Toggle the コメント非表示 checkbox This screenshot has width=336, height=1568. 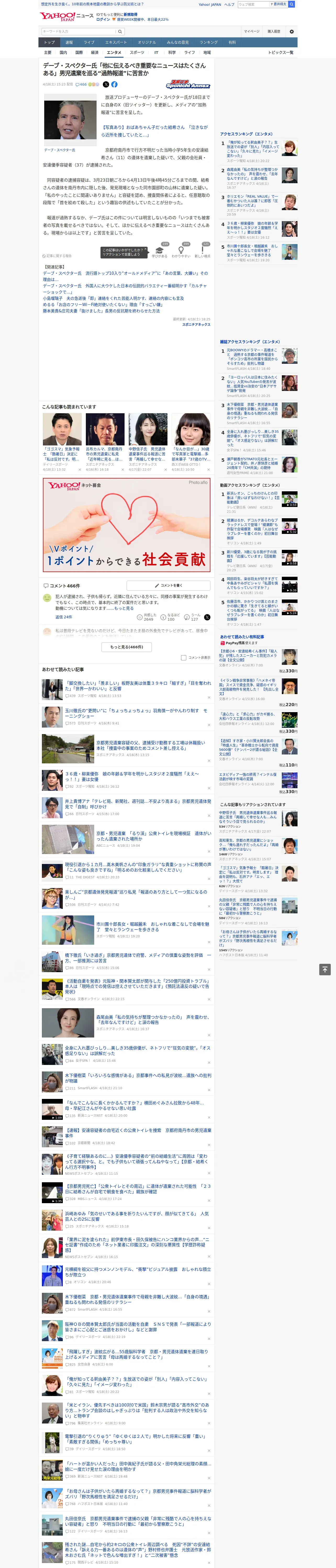tap(183, 658)
